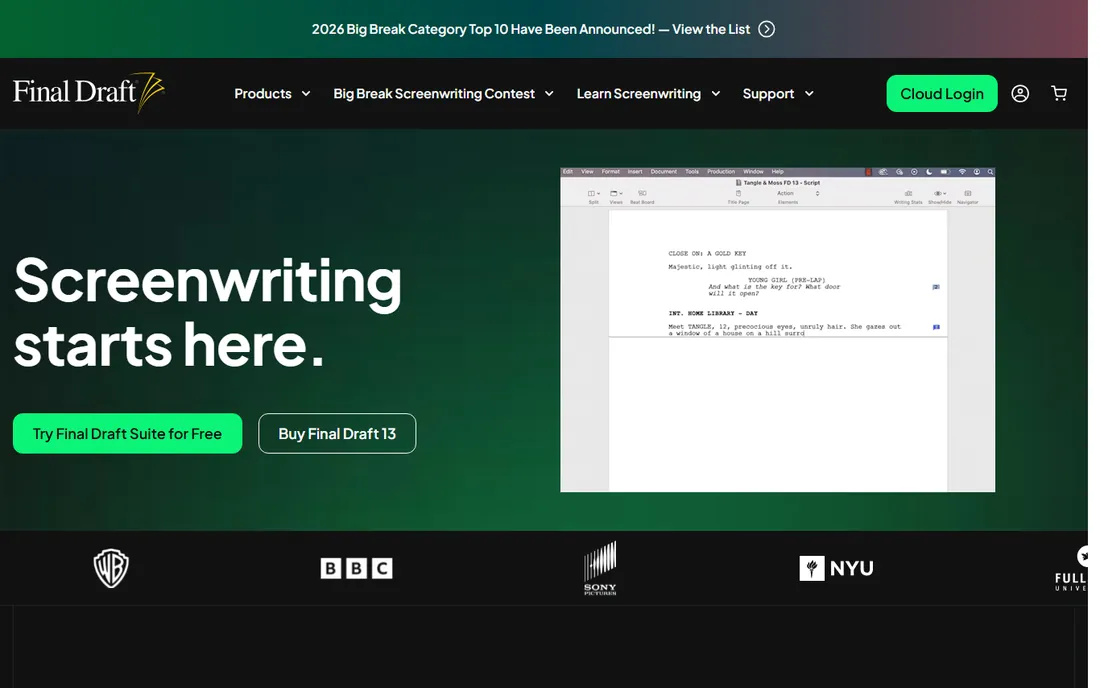Open the Production menu in the app preview
The width and height of the screenshot is (1100, 688).
720,172
